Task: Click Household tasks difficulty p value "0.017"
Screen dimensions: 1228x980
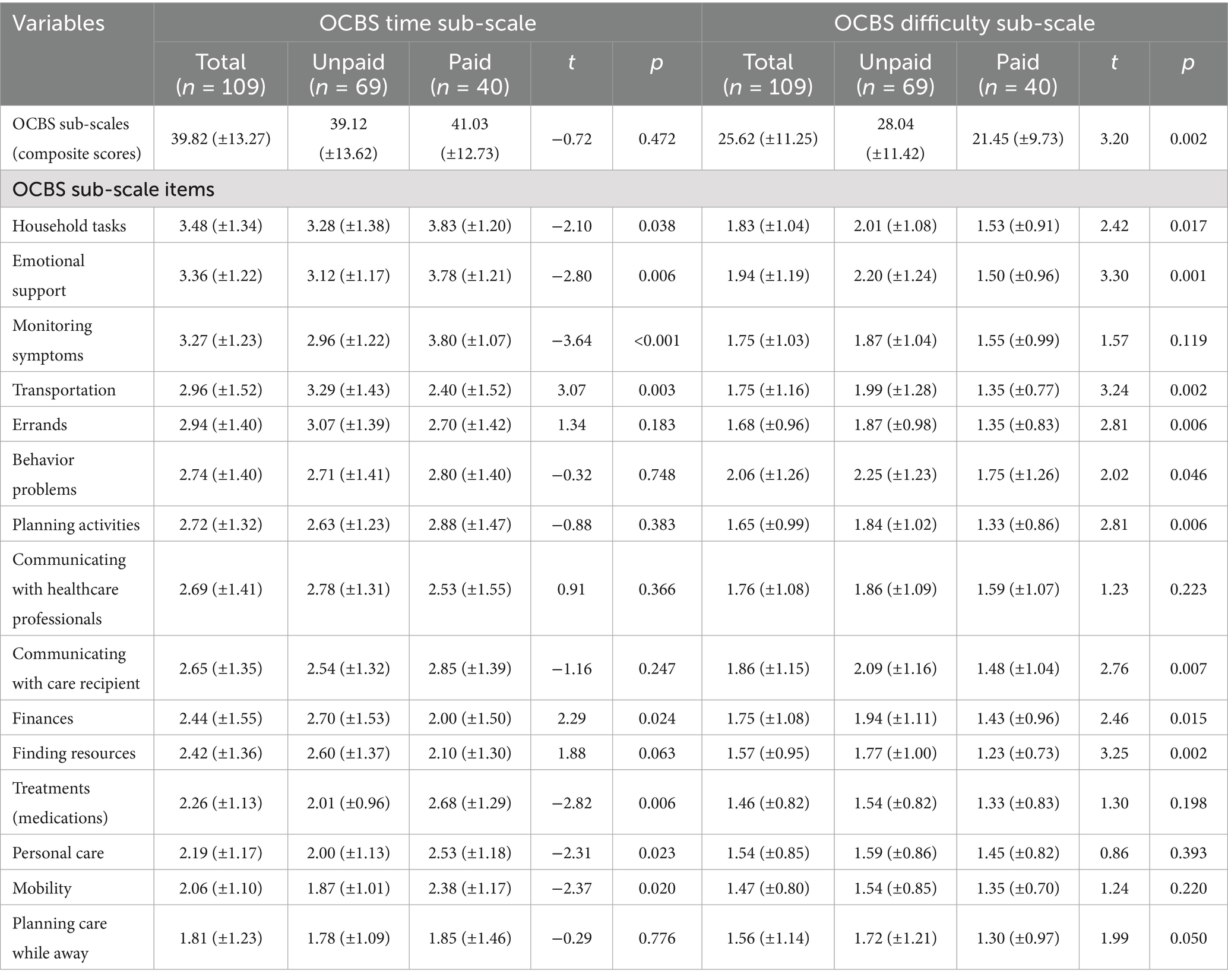Action: 1188,226
